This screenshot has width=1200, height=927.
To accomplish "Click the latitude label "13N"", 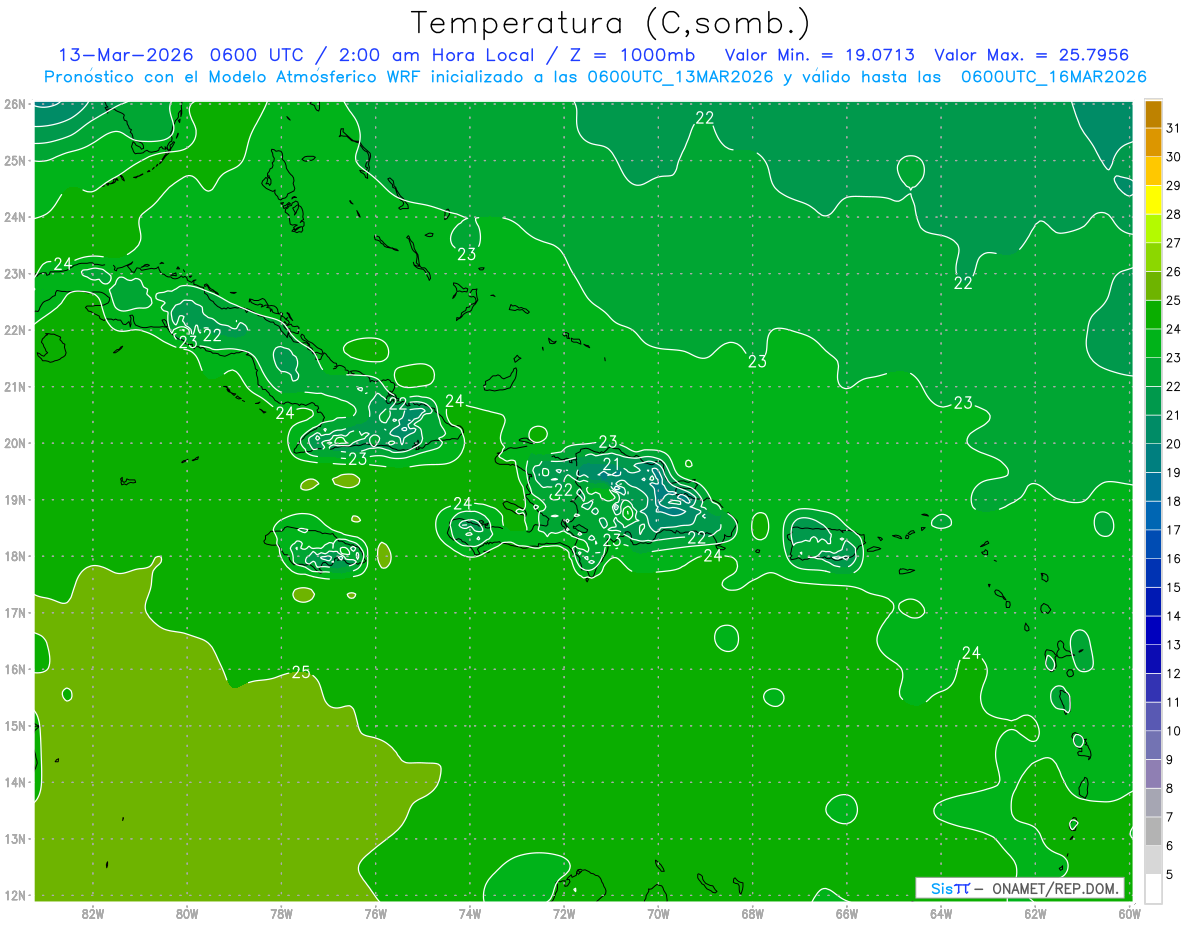I will 15,839.
